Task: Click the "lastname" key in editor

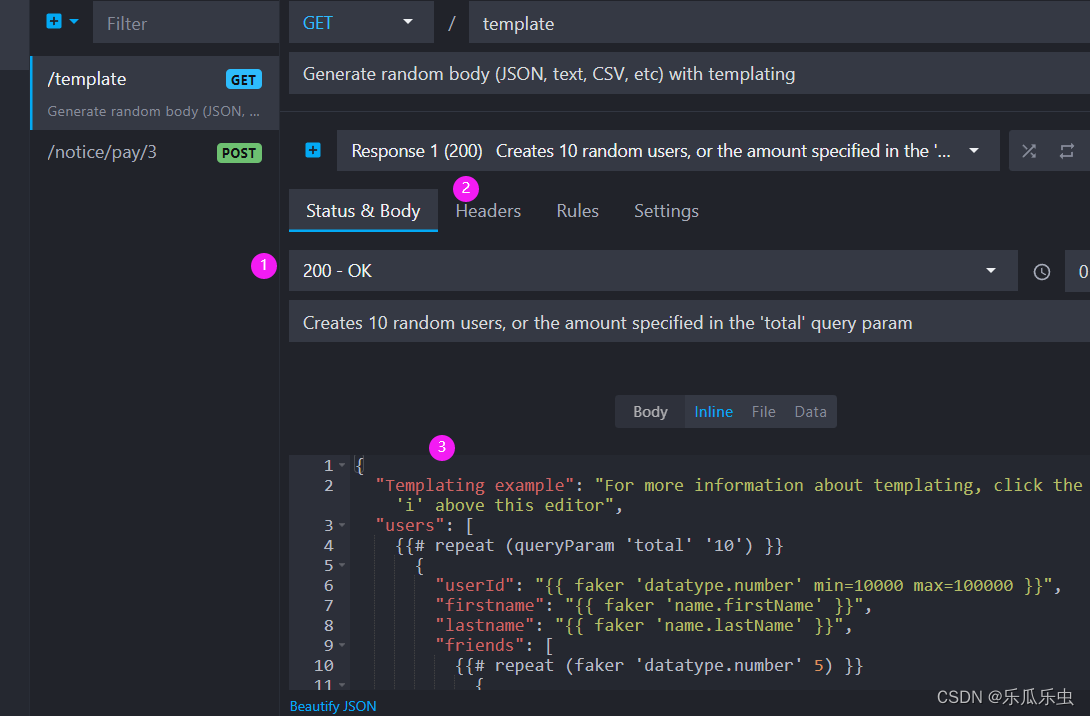Action: [485, 626]
